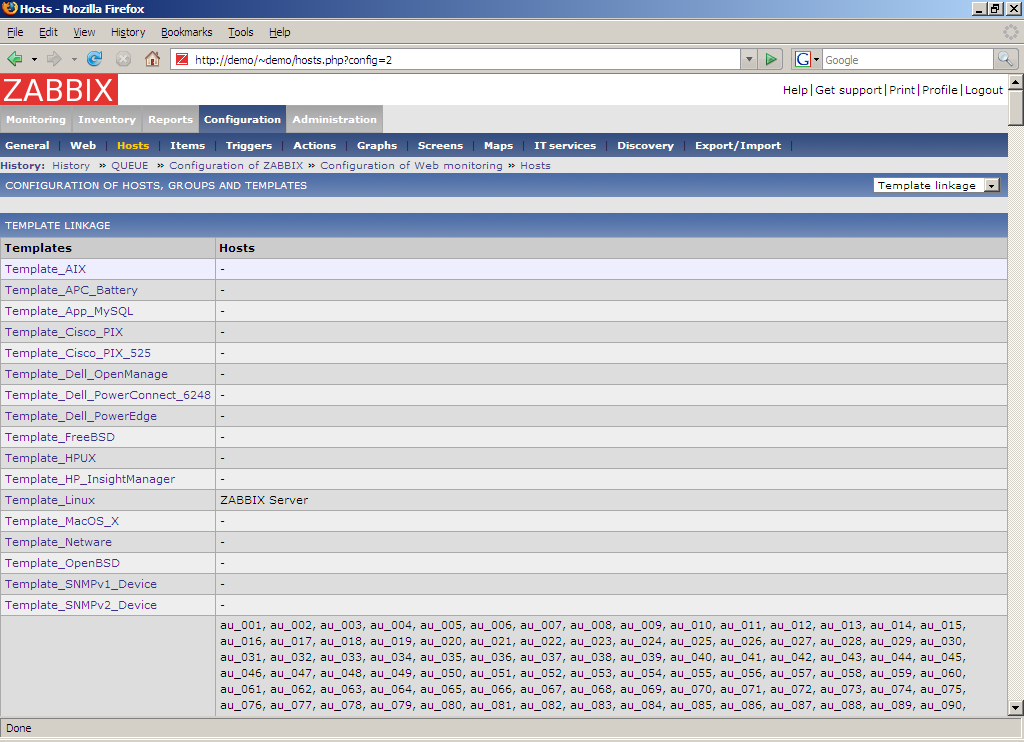The image size is (1024, 742).
Task: Open the View menu
Action: point(84,32)
